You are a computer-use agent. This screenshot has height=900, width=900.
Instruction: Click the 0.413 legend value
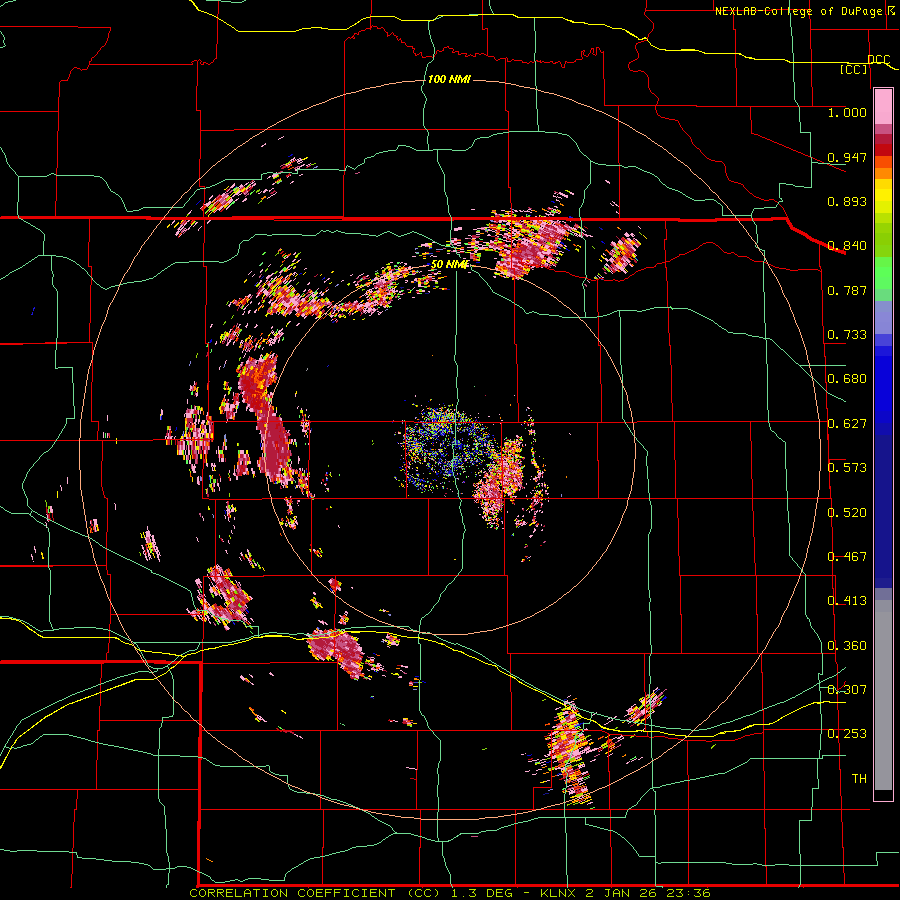point(847,601)
